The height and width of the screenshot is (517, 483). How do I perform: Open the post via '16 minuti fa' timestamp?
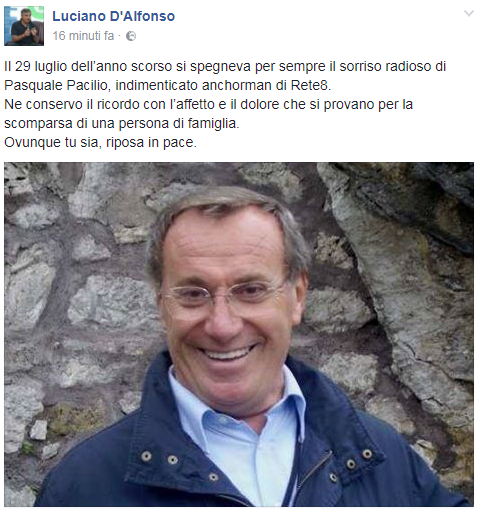83,36
